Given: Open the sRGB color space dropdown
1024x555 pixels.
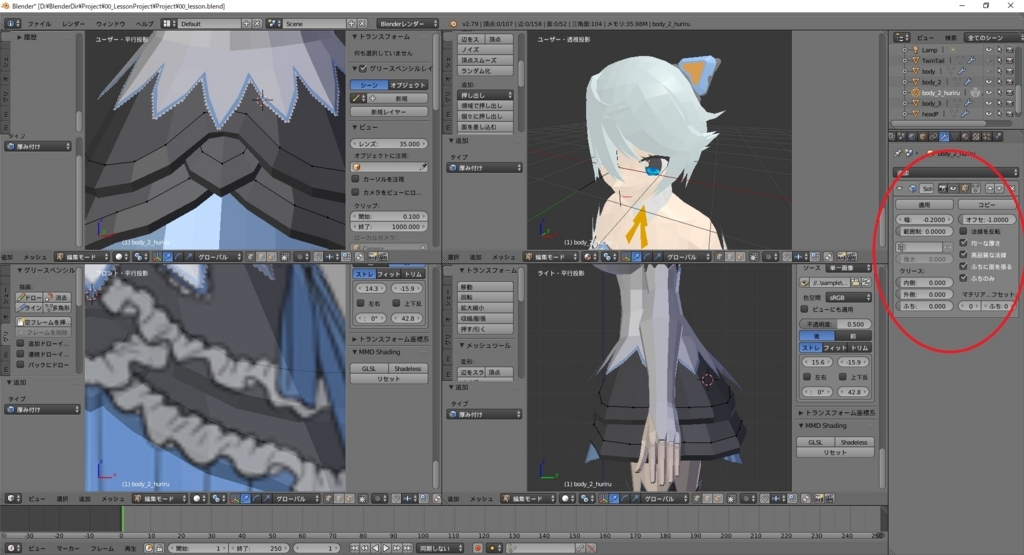Looking at the screenshot, I should (848, 297).
